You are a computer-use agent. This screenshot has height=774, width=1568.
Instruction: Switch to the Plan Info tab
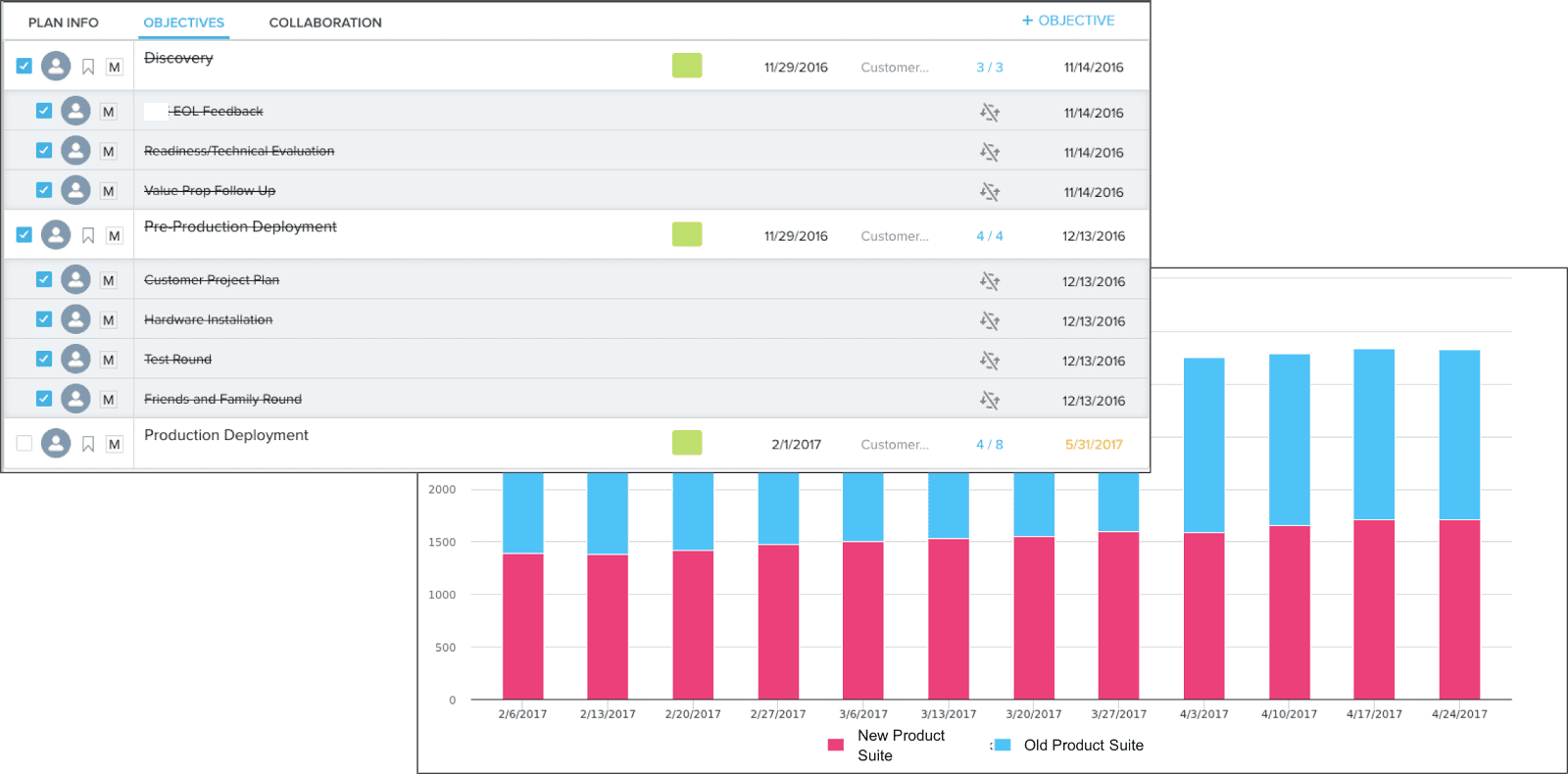click(x=64, y=23)
